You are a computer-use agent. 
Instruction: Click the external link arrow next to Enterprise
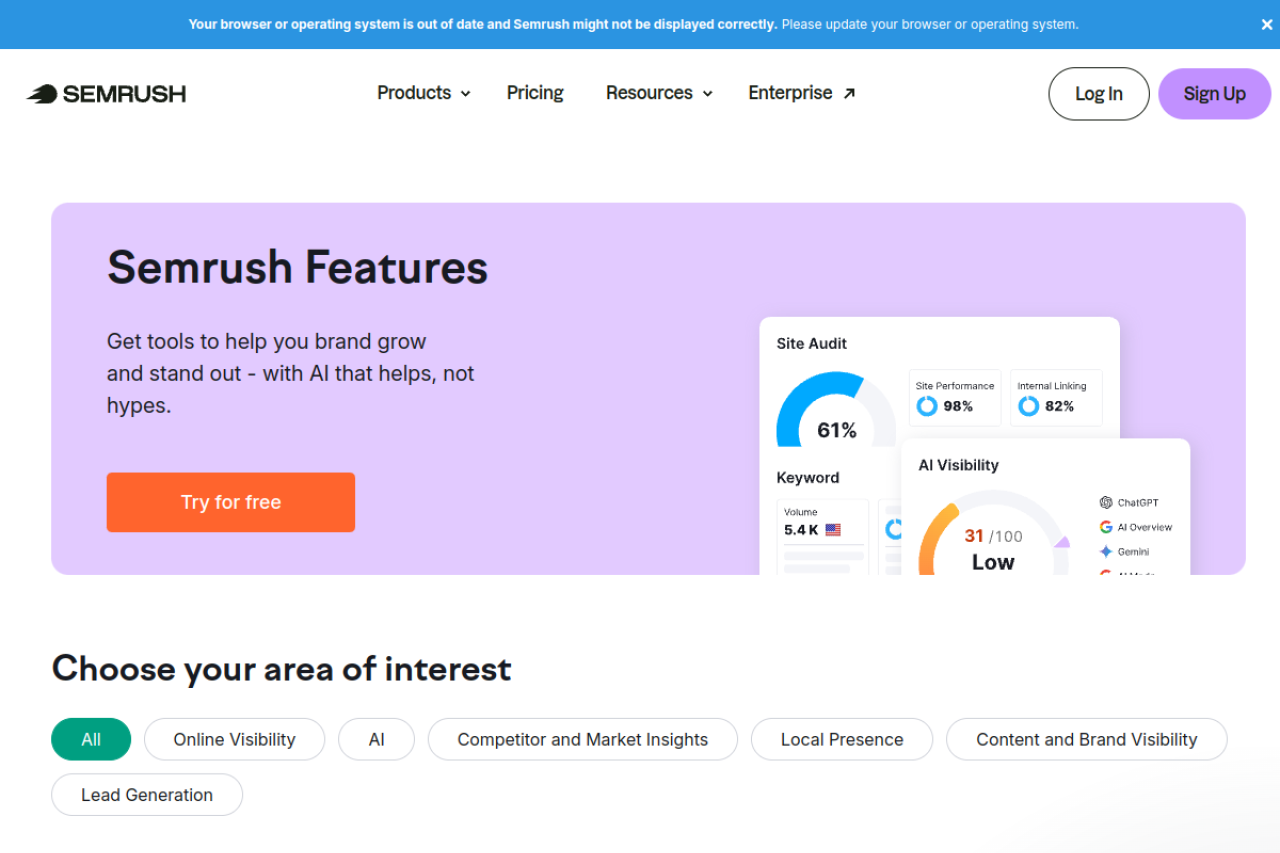coord(848,92)
